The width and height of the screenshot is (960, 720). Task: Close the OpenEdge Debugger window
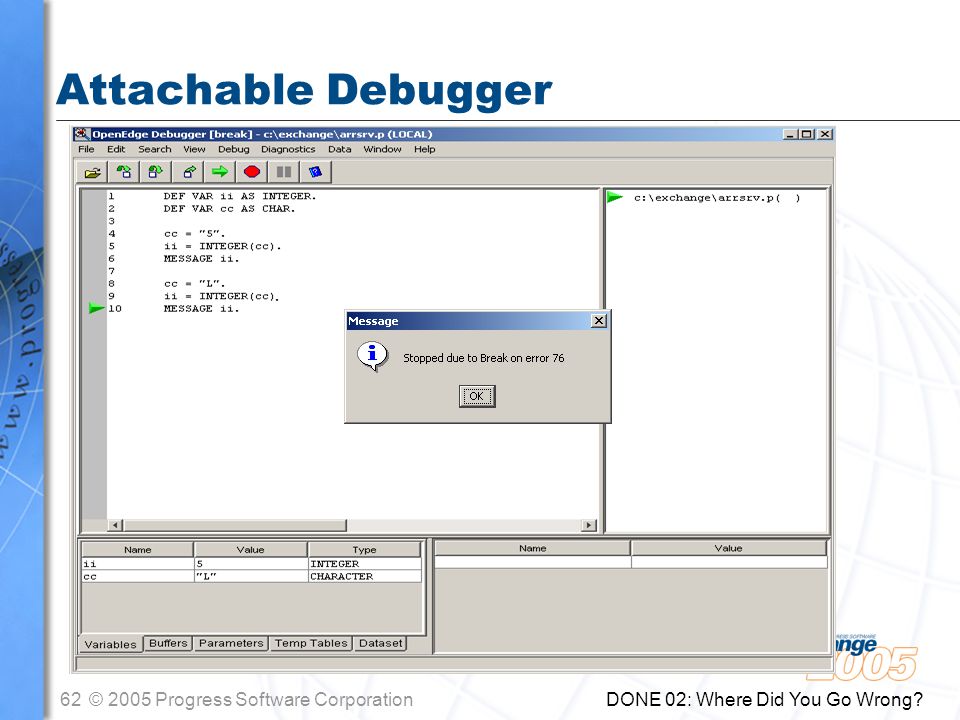tap(825, 134)
